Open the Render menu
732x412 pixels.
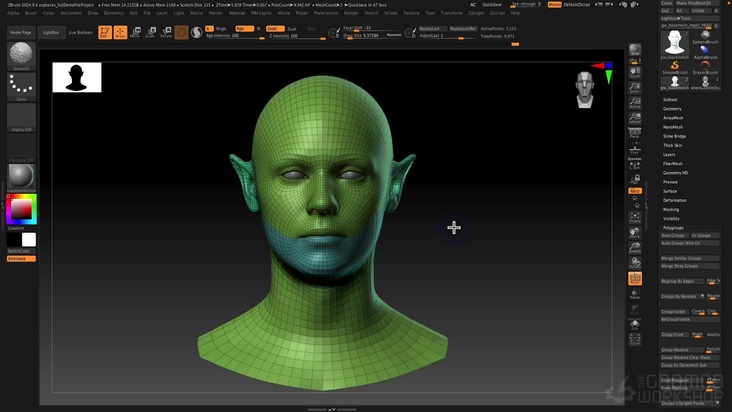click(x=350, y=13)
